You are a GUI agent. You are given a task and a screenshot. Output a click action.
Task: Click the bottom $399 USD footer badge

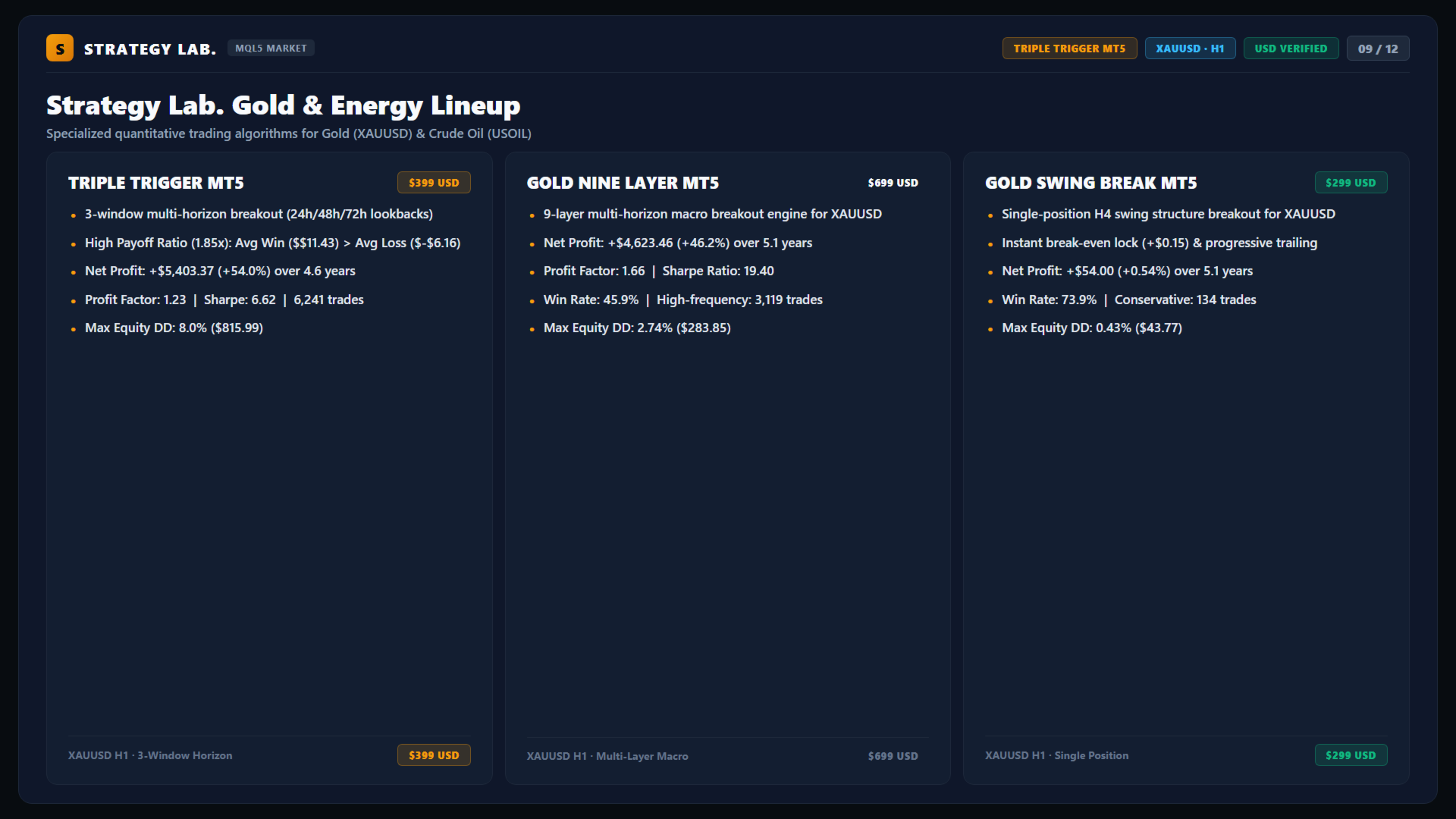pyautogui.click(x=434, y=755)
